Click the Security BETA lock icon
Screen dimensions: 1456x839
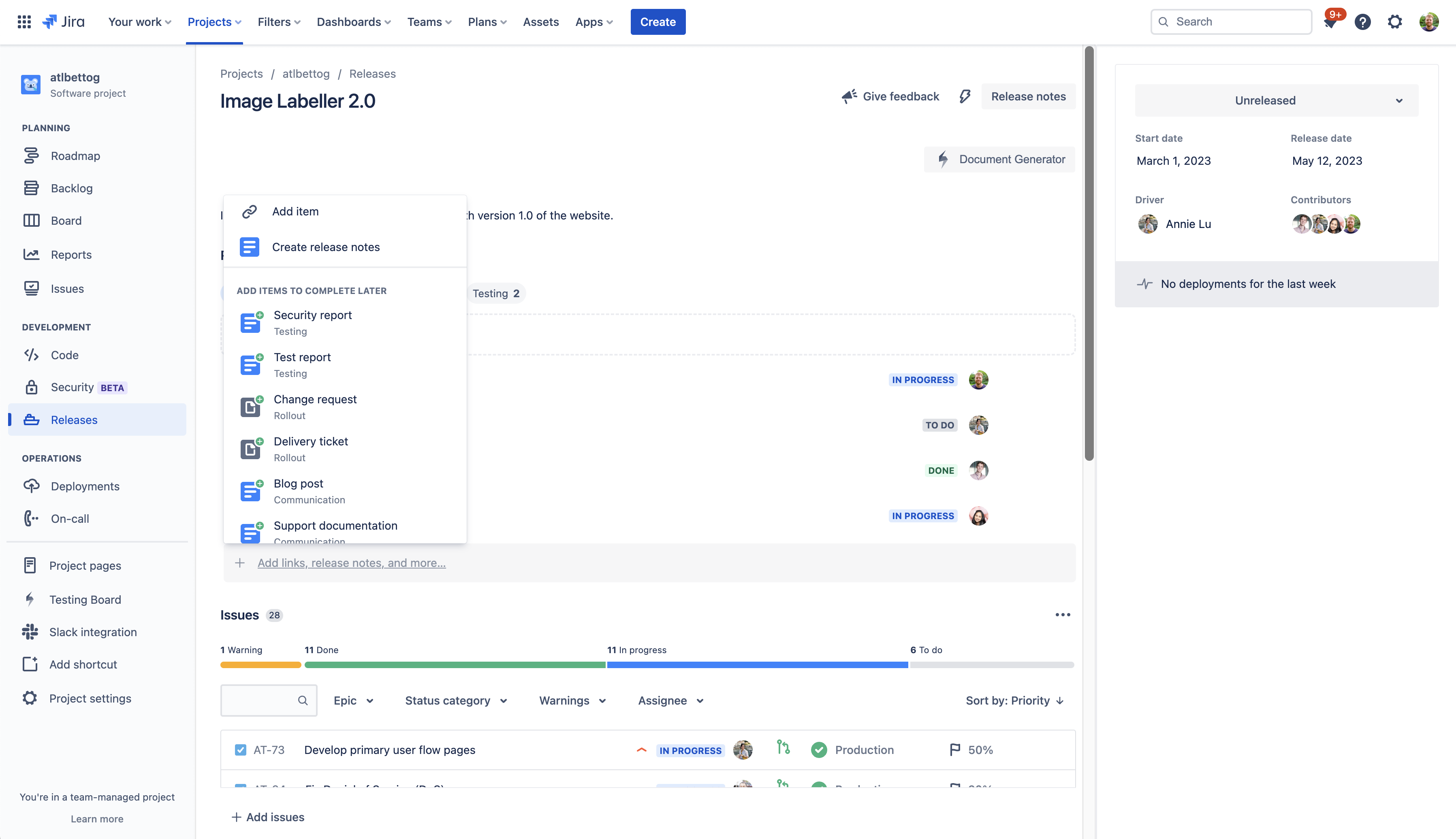pyautogui.click(x=32, y=387)
